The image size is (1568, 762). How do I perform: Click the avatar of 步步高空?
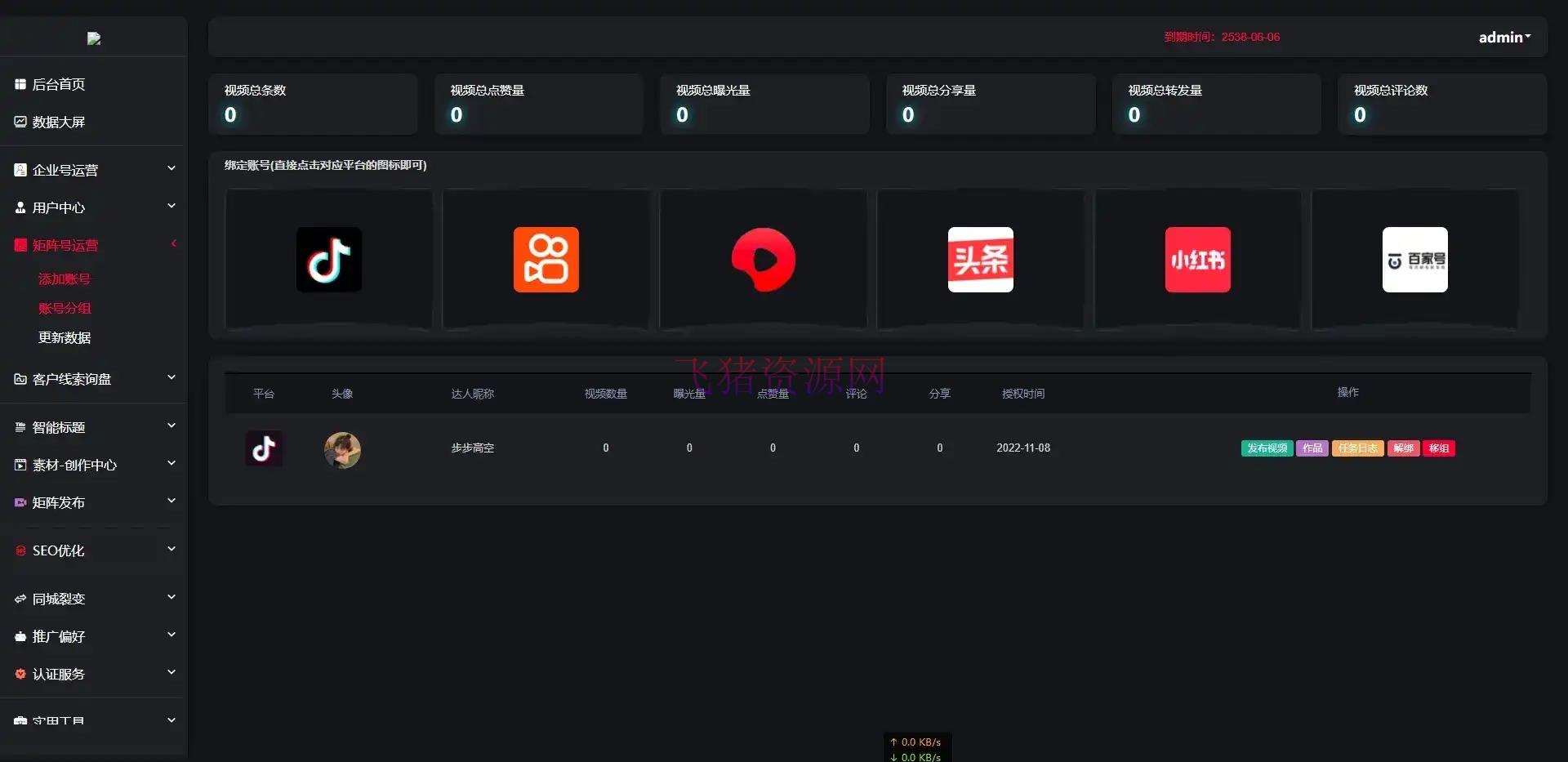(342, 449)
